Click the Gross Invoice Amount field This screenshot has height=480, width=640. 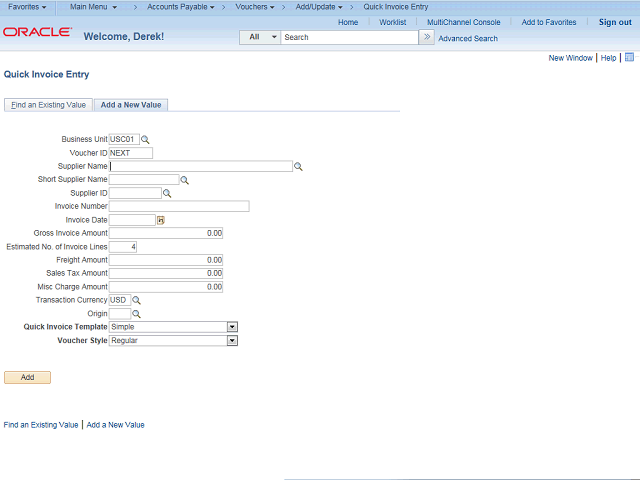pyautogui.click(x=166, y=233)
